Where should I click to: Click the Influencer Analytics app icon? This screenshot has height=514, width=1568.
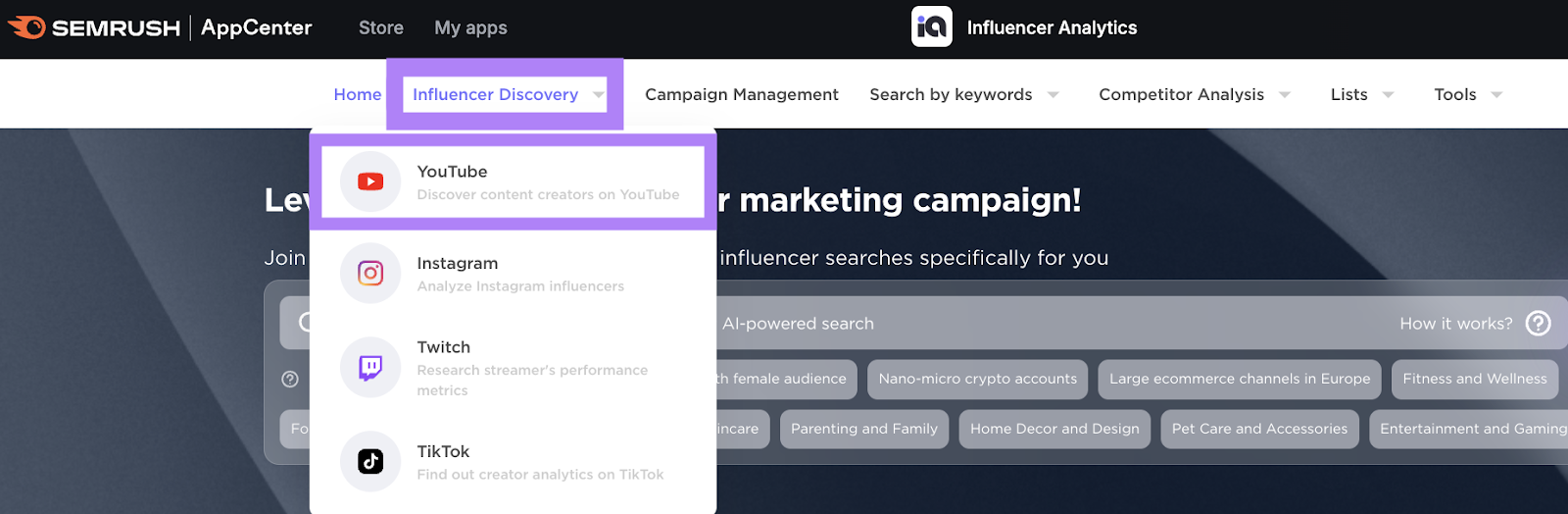931,27
